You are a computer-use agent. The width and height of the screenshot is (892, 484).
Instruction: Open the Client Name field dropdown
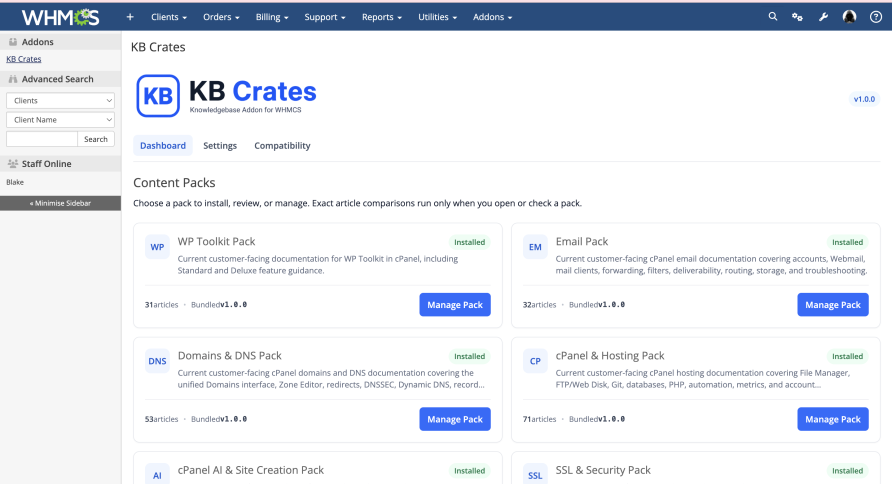[60, 120]
